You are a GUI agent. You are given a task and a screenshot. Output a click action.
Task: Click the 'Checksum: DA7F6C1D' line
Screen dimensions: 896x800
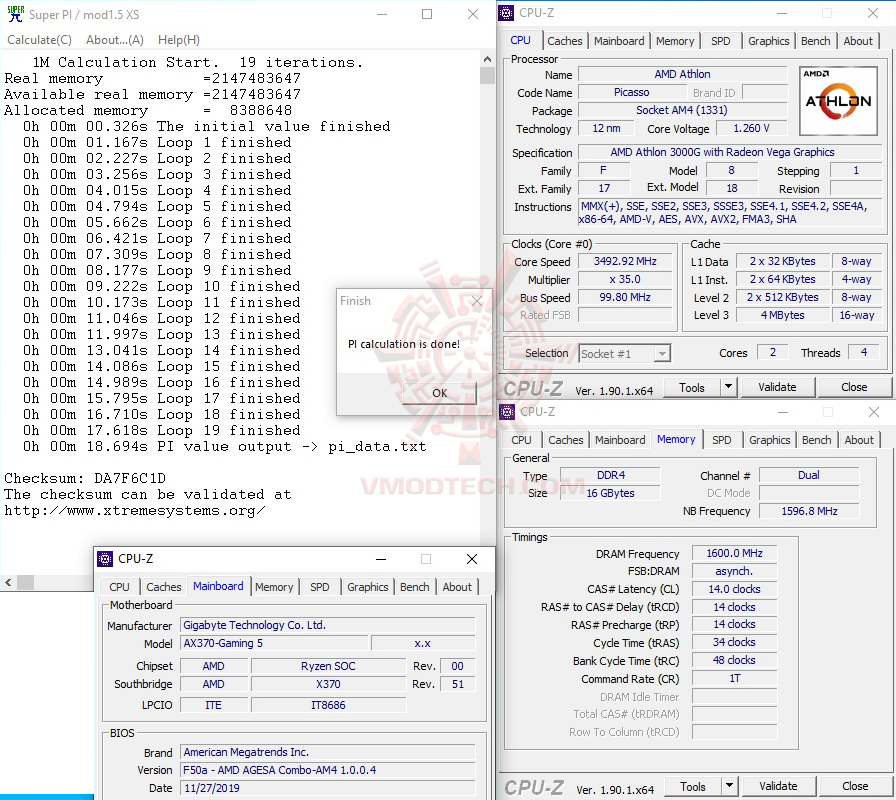tap(85, 478)
